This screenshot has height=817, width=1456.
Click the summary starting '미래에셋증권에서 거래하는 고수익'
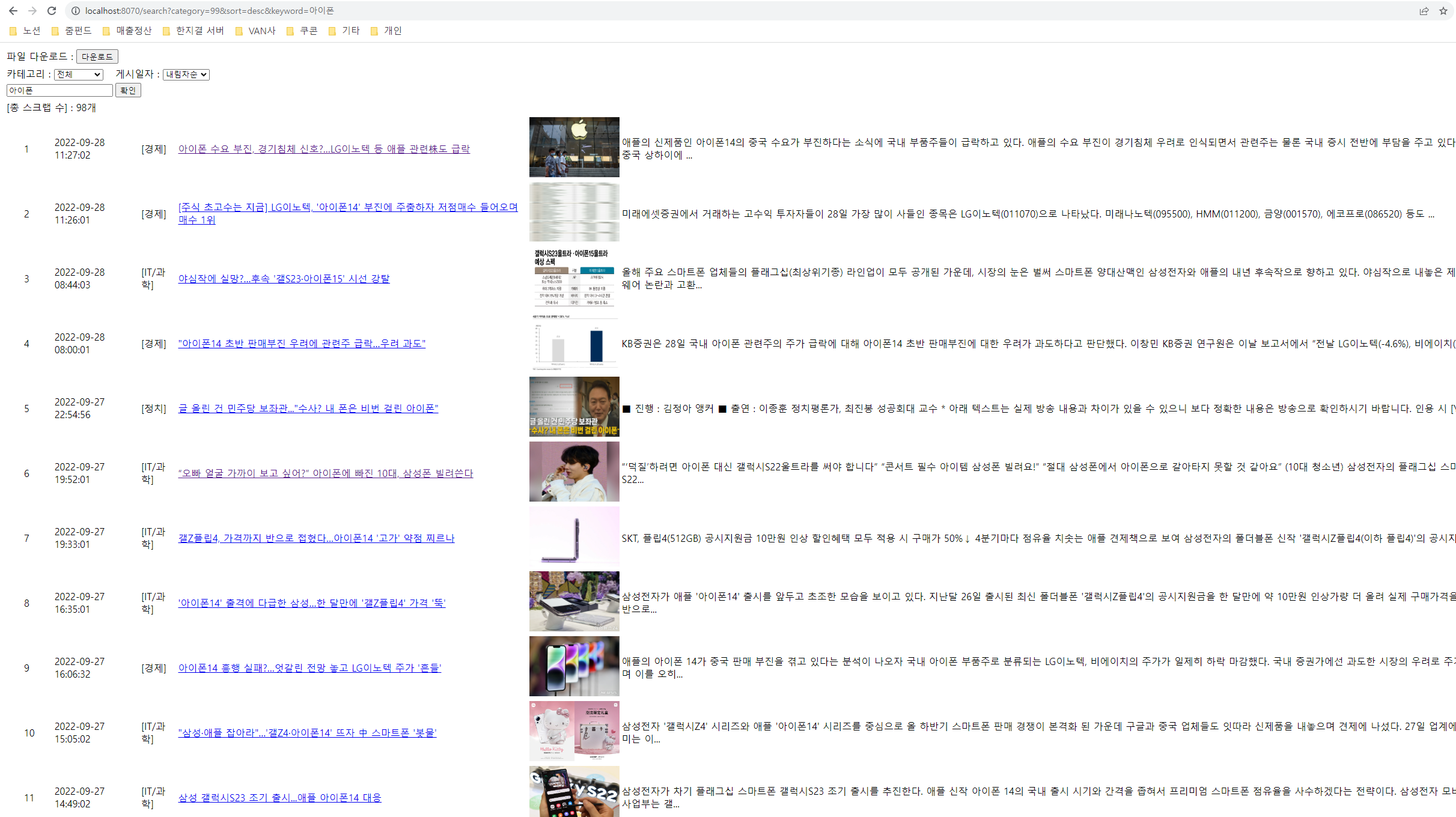pos(1028,214)
